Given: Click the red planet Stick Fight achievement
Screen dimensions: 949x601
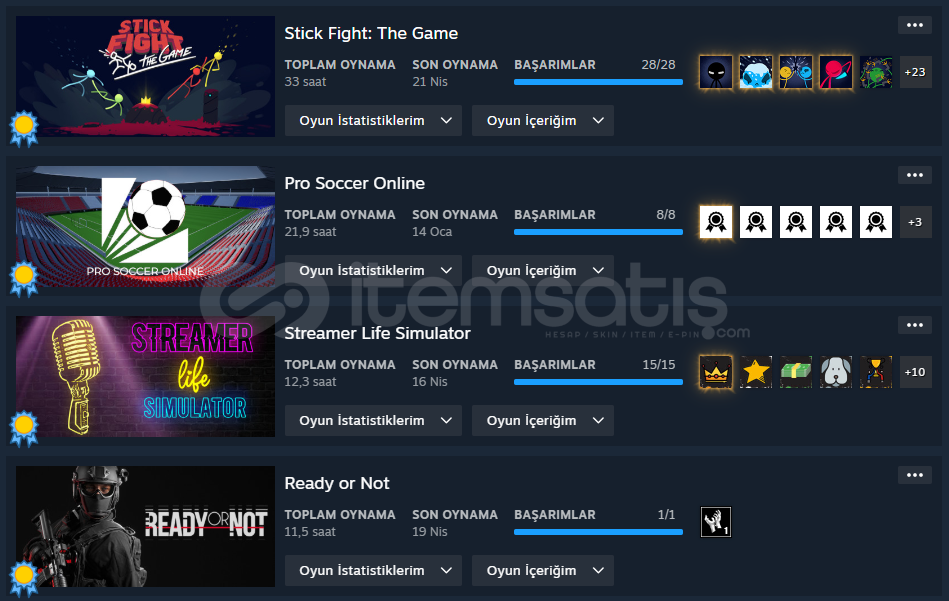Looking at the screenshot, I should pos(836,72).
